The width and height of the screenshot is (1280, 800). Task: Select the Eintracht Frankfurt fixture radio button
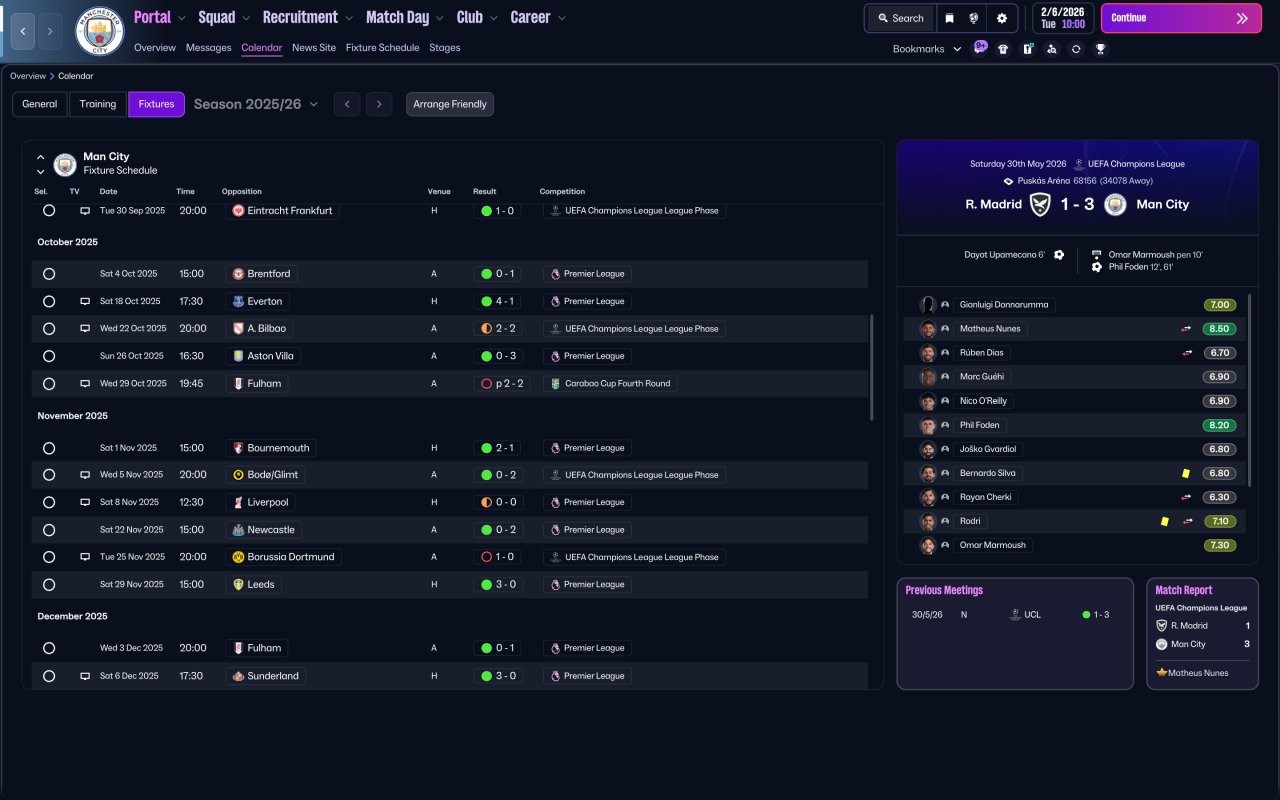click(49, 211)
